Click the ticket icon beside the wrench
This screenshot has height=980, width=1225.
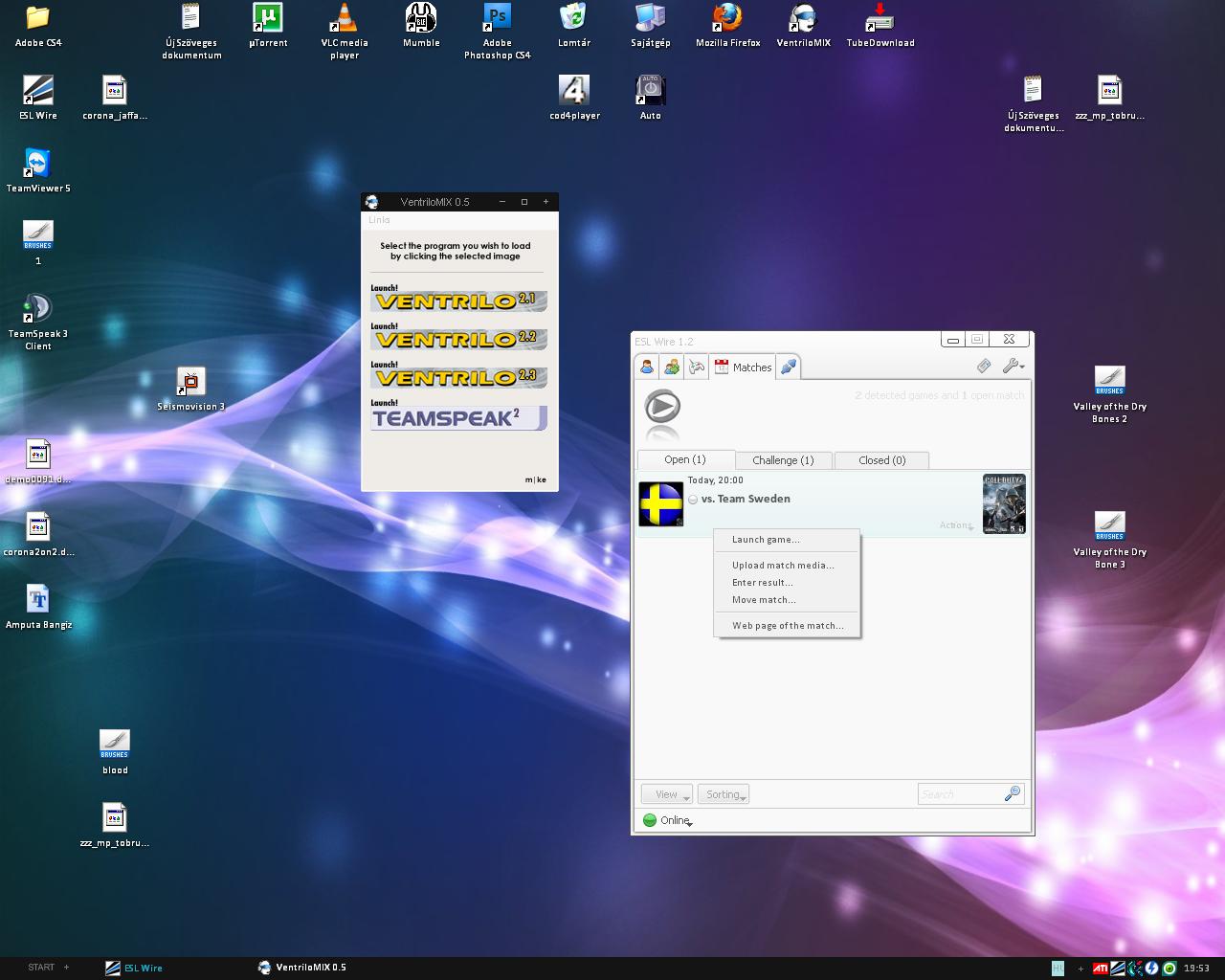tap(984, 366)
